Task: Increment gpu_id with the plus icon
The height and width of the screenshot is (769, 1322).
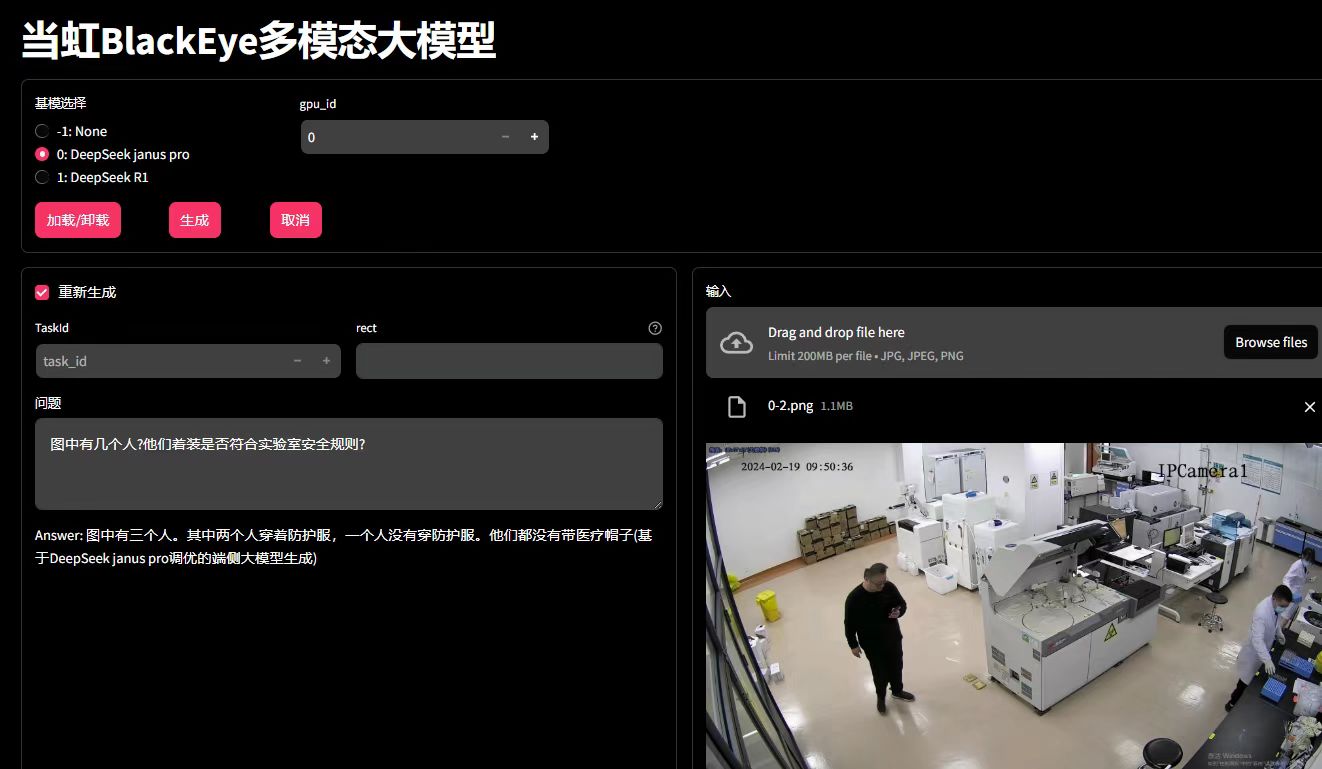Action: [533, 136]
